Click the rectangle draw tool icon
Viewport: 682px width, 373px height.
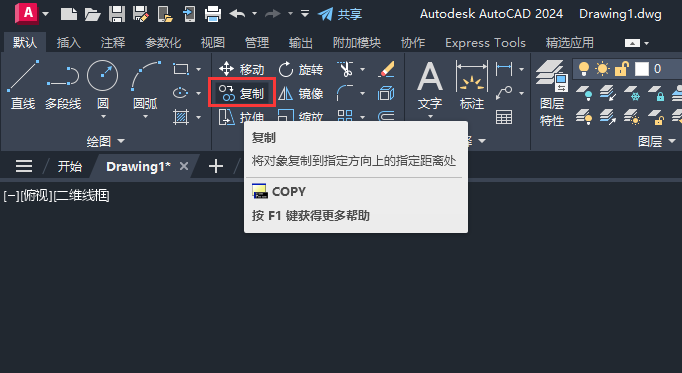point(181,69)
